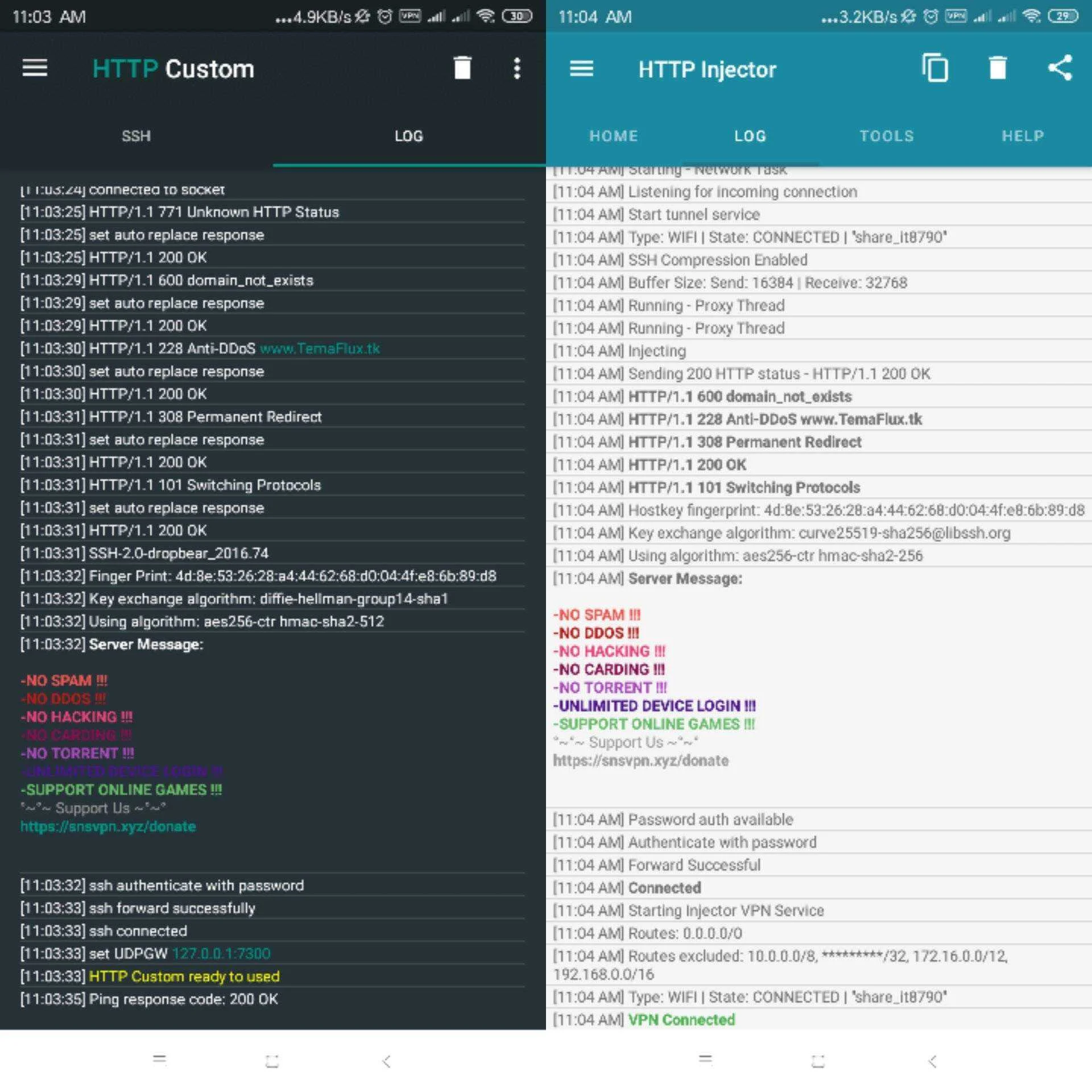
Task: Tap the left status bar Wi-Fi icon
Action: tap(486, 16)
